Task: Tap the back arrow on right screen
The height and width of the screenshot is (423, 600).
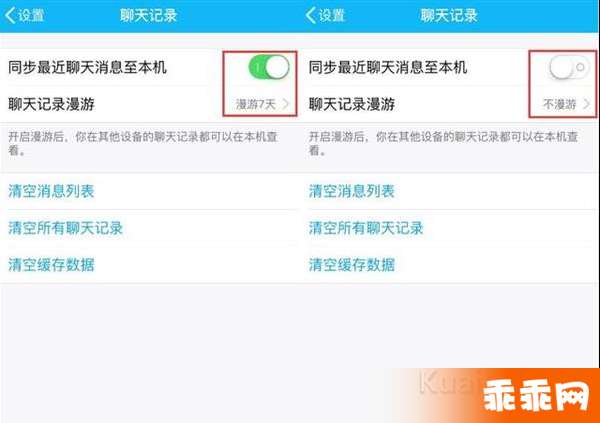Action: tap(311, 16)
